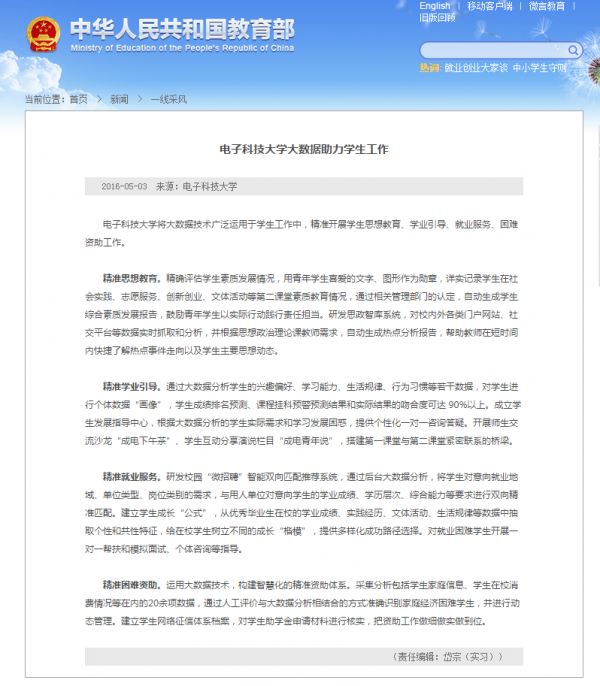Screen dimensions: 600x686
Task: Switch to the English version
Action: click(434, 6)
